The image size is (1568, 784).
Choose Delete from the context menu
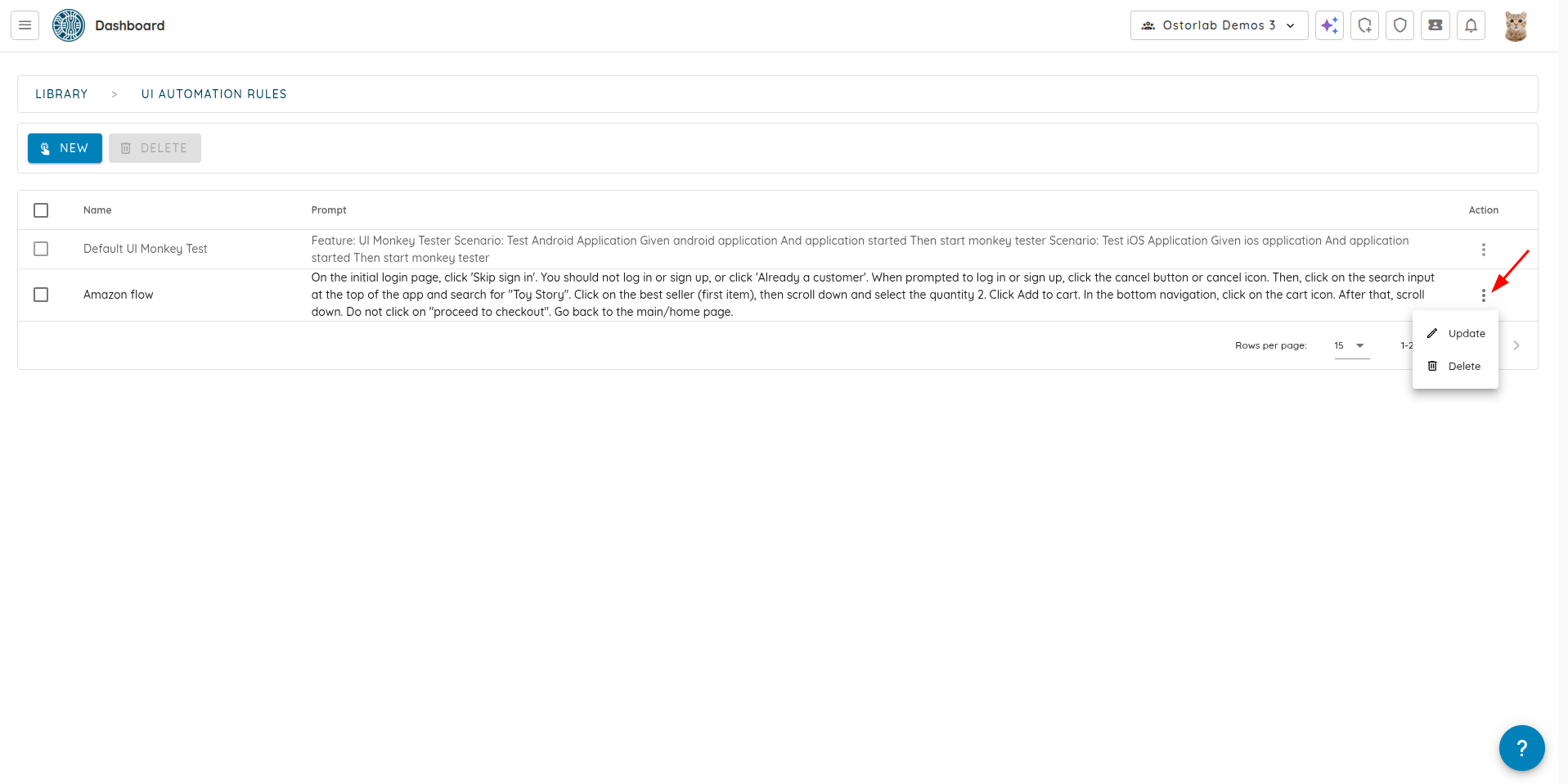1455,366
